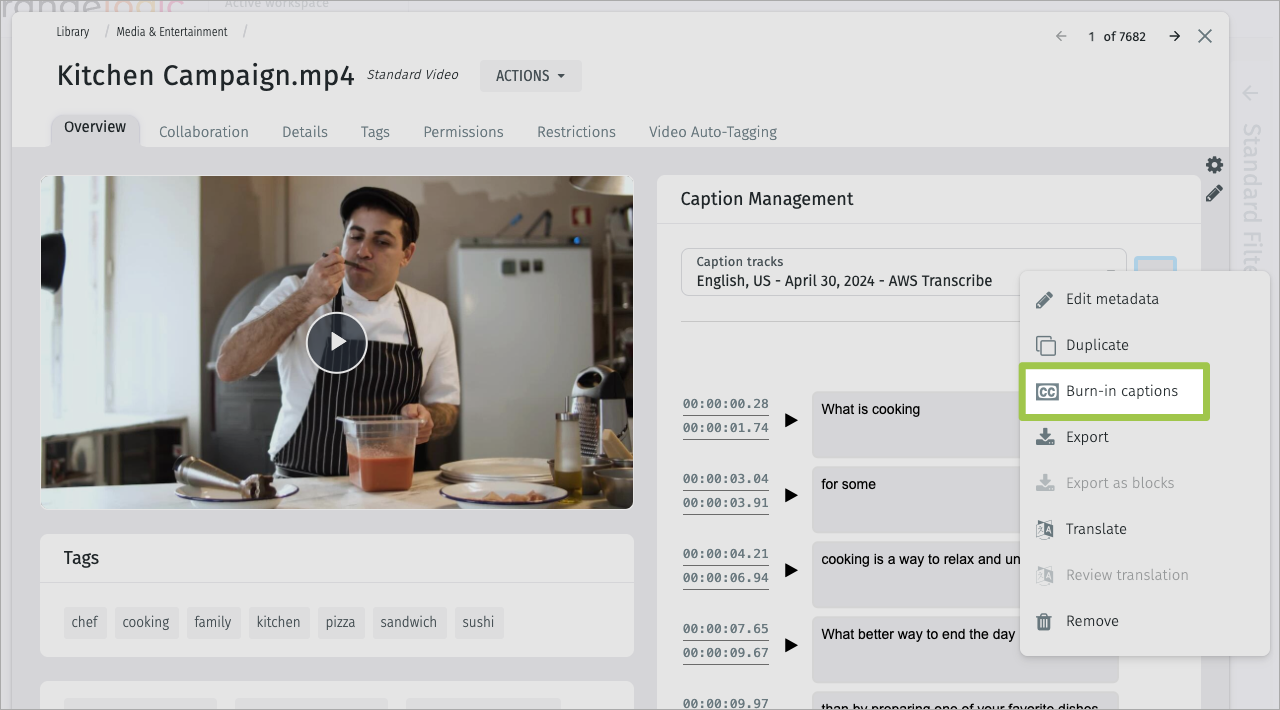Screen dimensions: 1280x710
Task: Click the pencil edit icon below gear
Action: (1214, 194)
